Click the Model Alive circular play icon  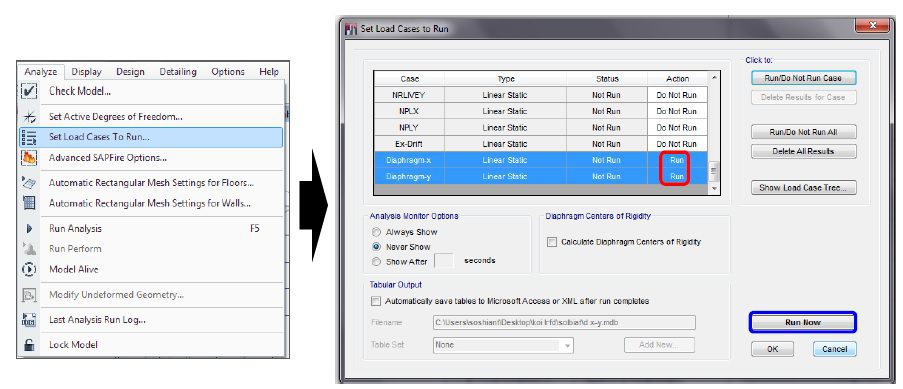(x=29, y=269)
